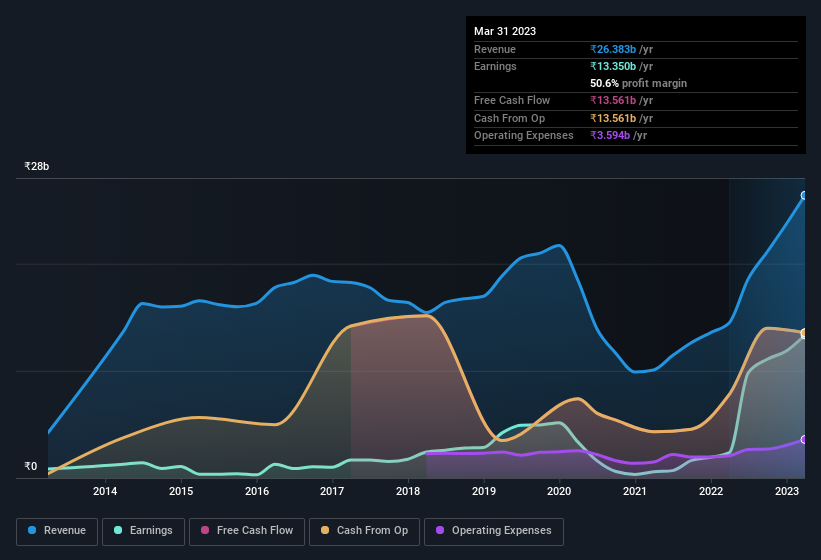Click the 2016 x-axis label

(257, 491)
